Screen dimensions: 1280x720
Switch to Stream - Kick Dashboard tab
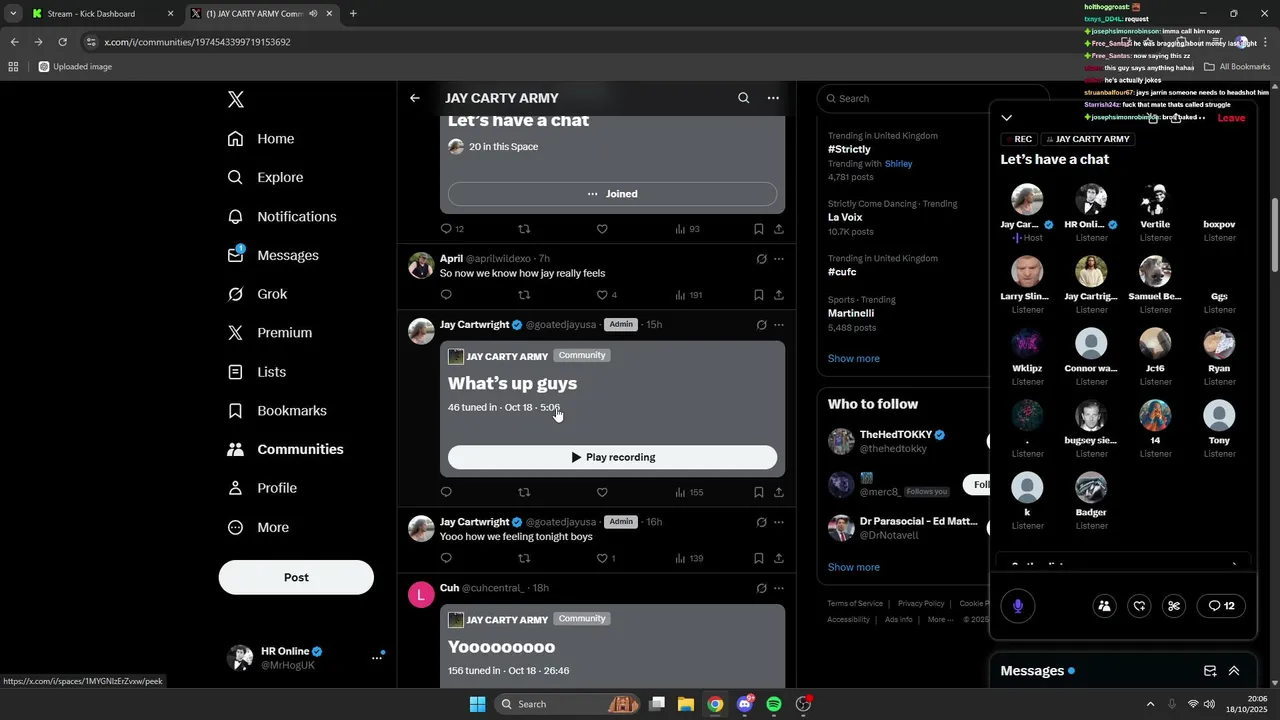click(103, 14)
